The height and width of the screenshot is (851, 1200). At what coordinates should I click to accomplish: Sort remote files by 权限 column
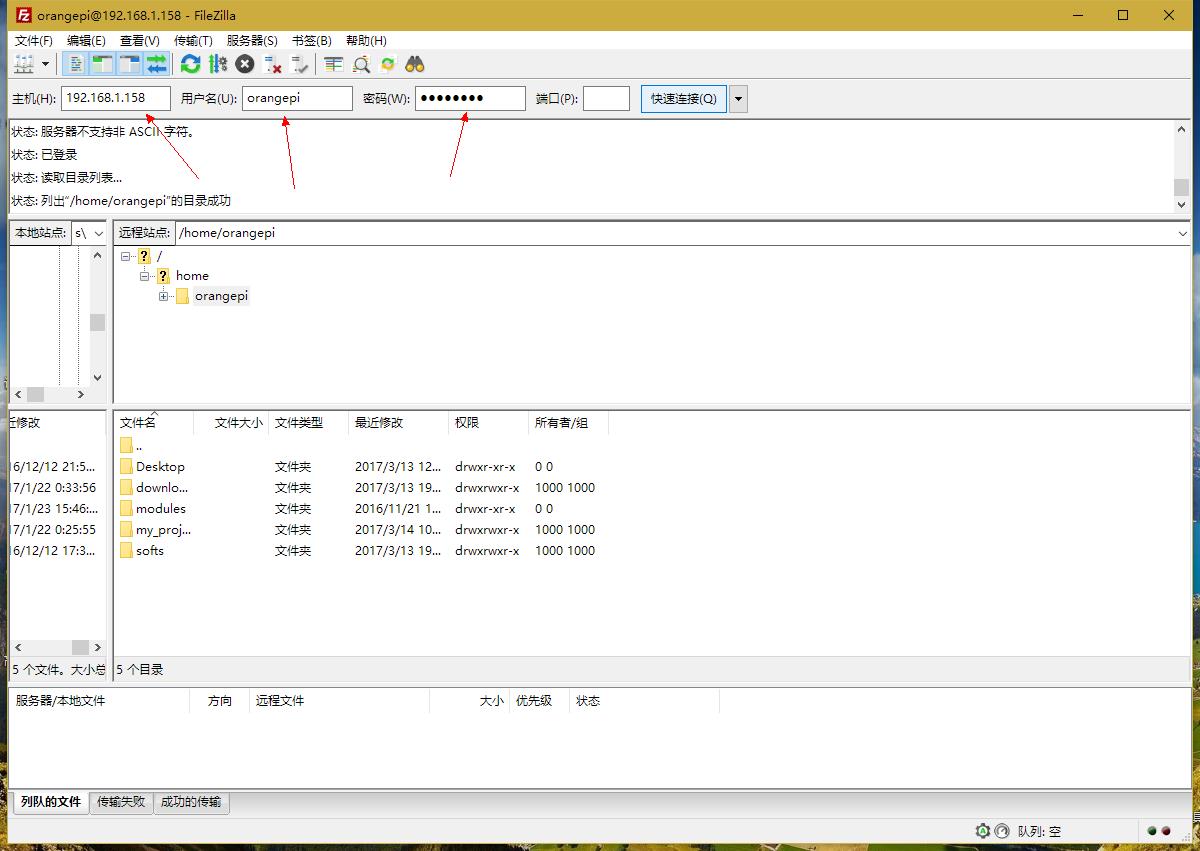tap(489, 422)
